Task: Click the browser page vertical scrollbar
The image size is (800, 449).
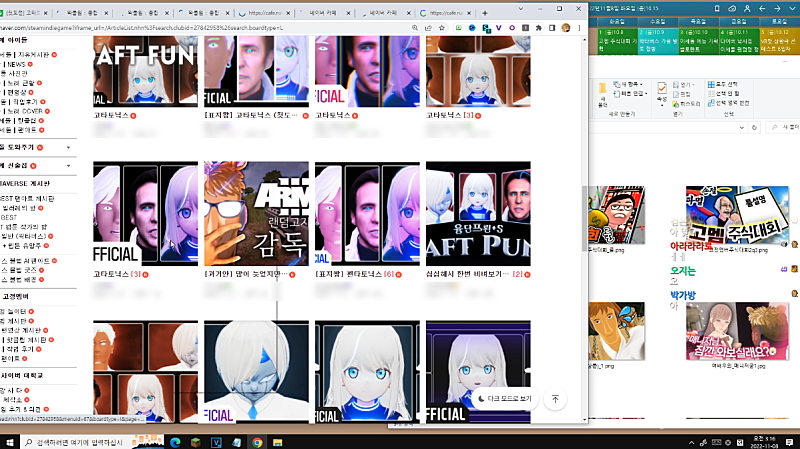Action: click(585, 218)
